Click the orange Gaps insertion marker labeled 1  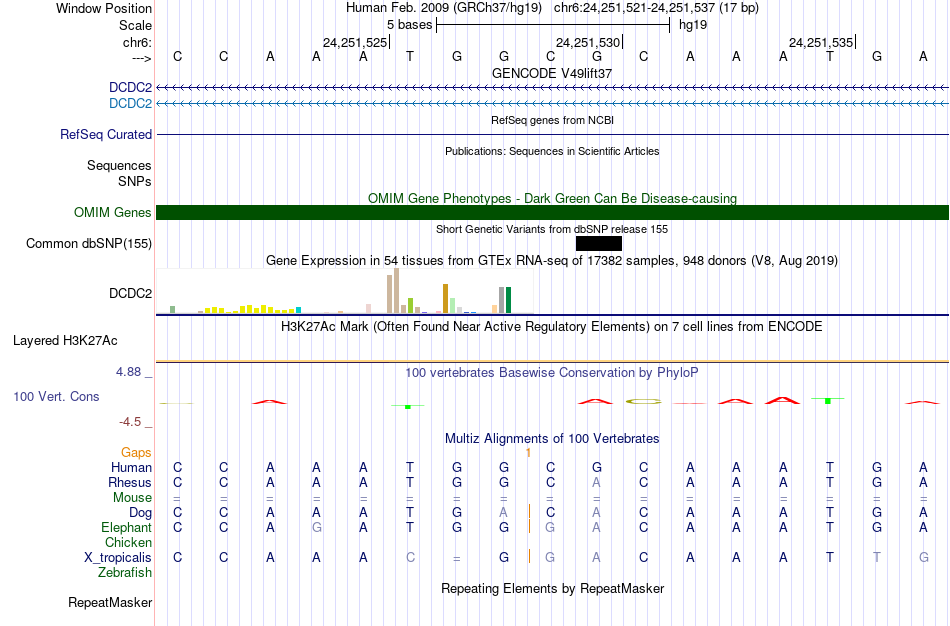528,453
